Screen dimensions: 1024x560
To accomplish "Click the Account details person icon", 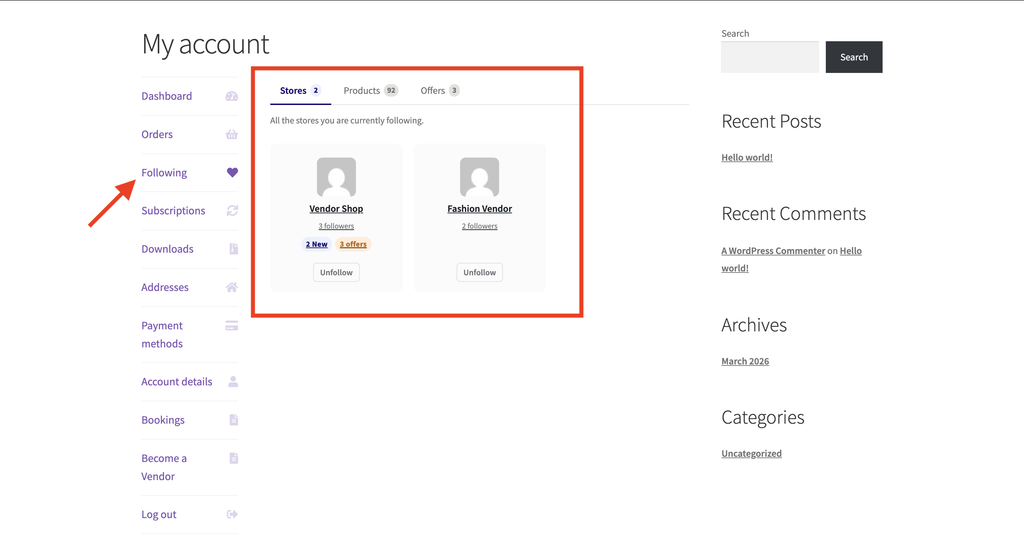I will click(x=233, y=382).
